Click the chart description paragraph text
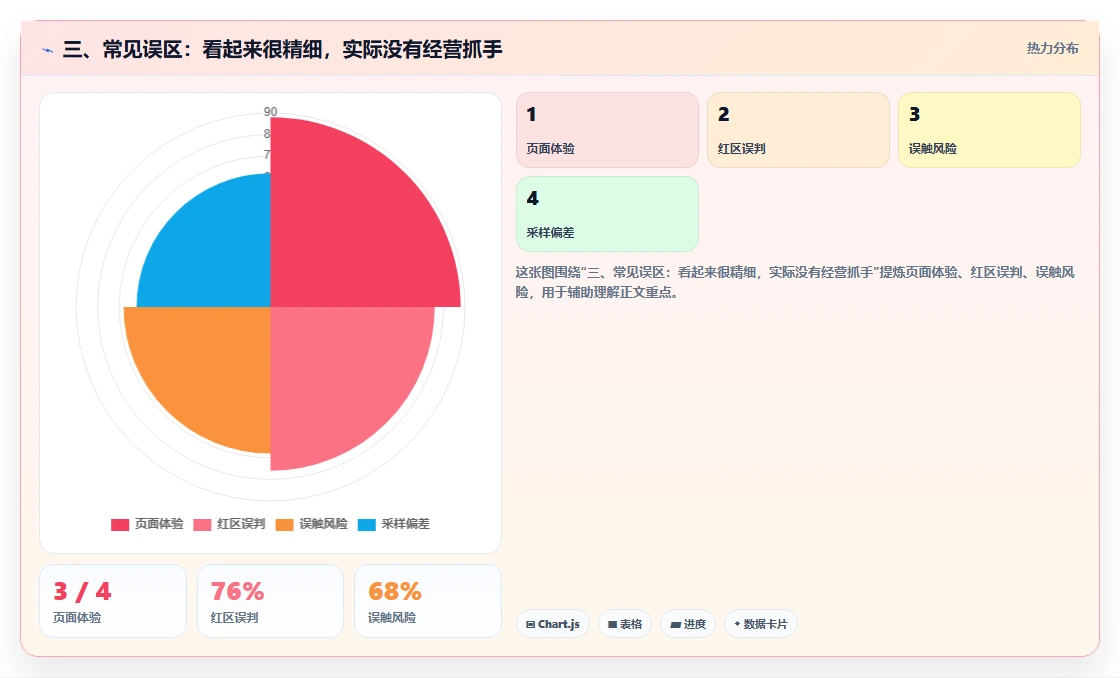Screen dimensions: 1120x678 (x=795, y=282)
